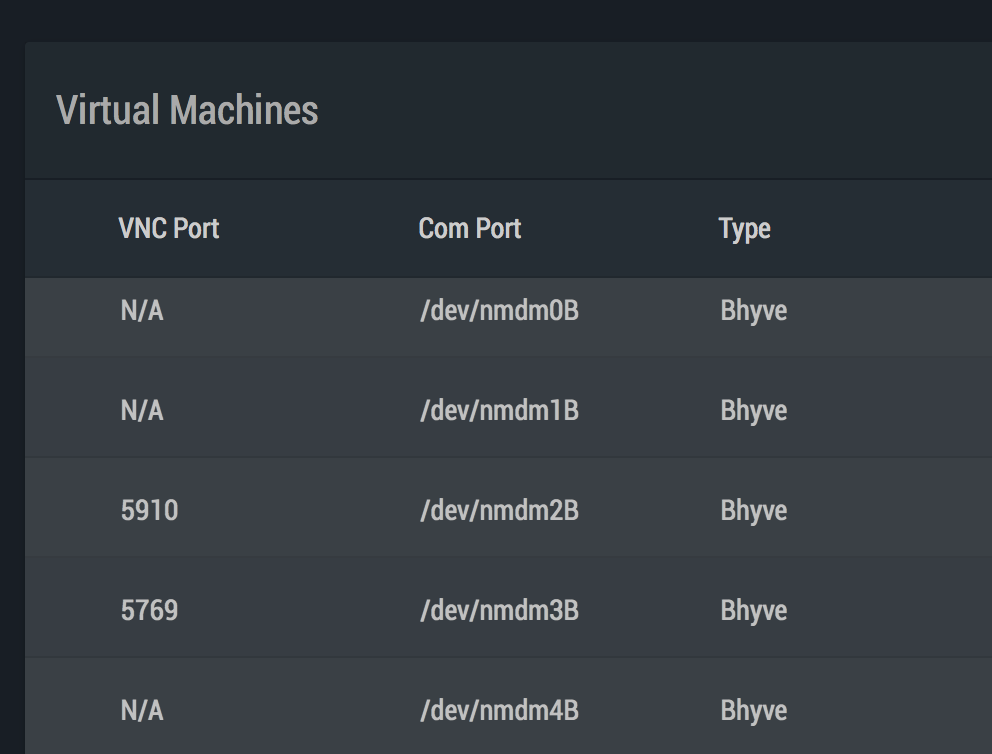Click N/A VNC port in nmdm4B row
The image size is (992, 754).
coord(142,710)
